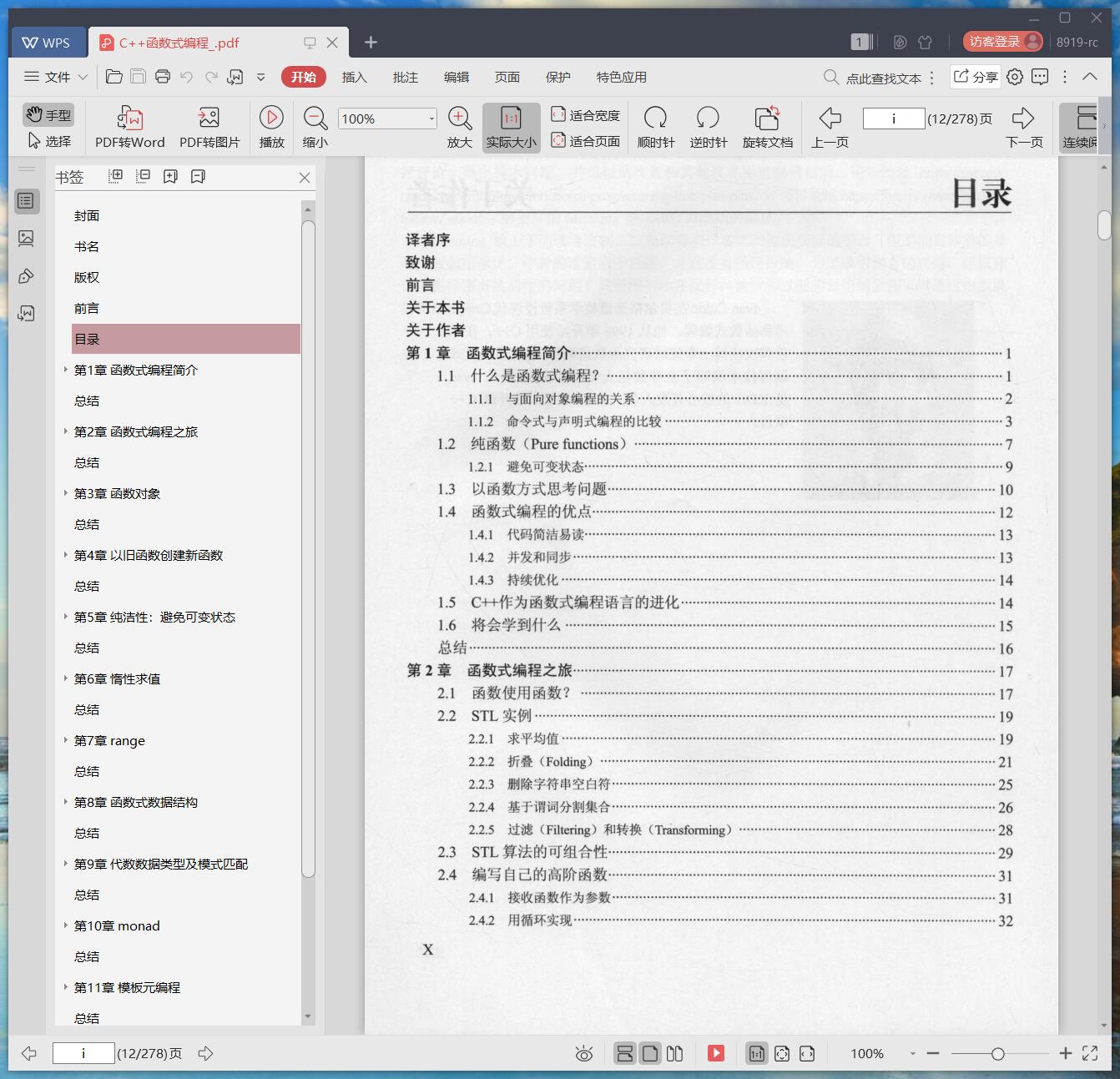Open settings gear in top bar
This screenshot has width=1120, height=1079.
[x=1015, y=77]
